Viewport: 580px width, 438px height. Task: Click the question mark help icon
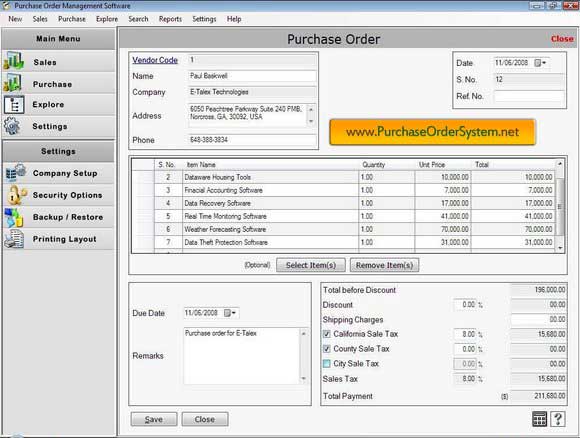coord(558,419)
